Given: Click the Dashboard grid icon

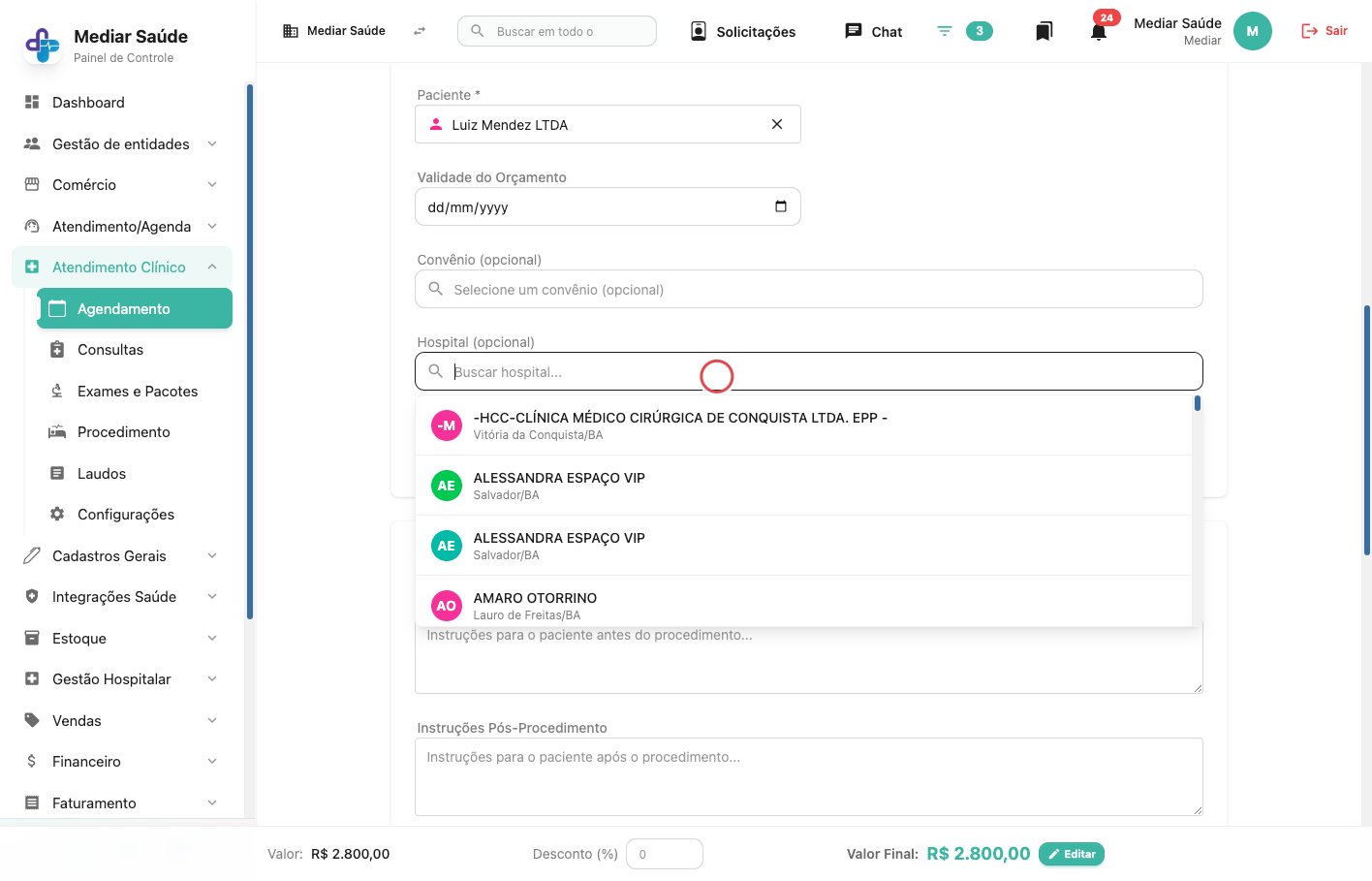Looking at the screenshot, I should pyautogui.click(x=32, y=102).
